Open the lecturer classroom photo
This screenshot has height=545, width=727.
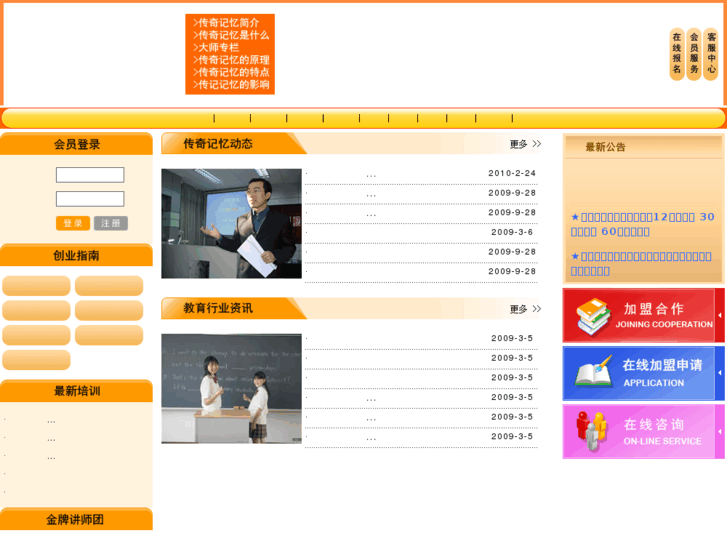pos(231,224)
